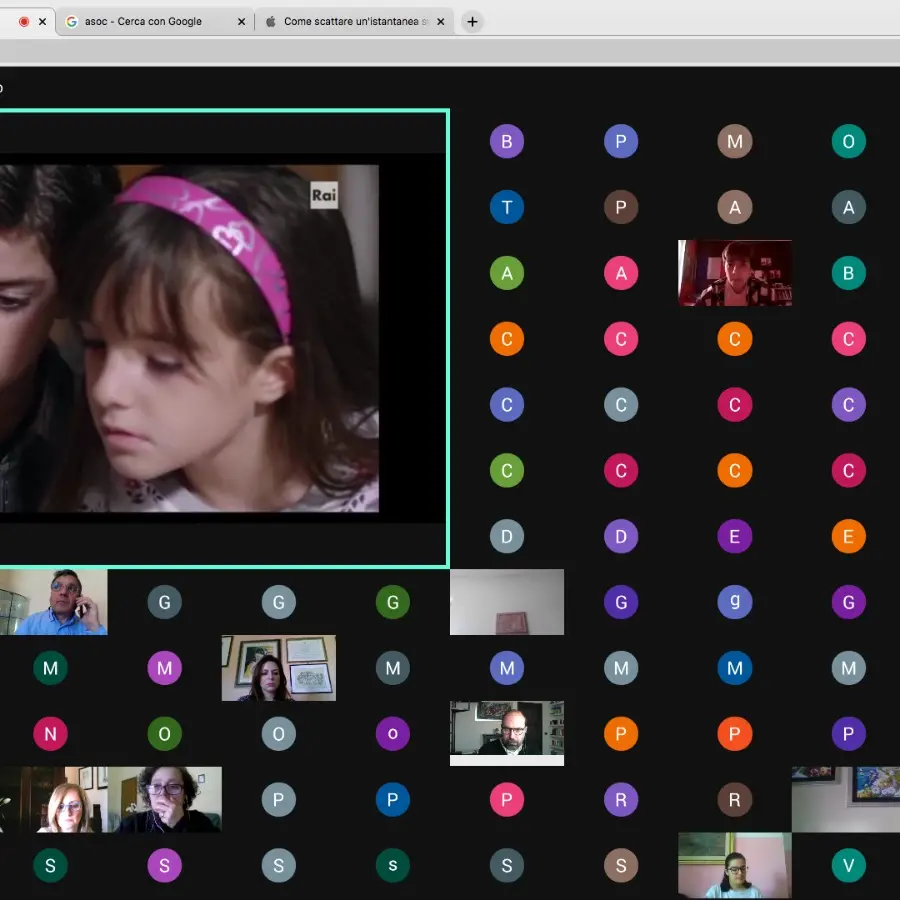Select the teal V participant avatar
Image resolution: width=900 pixels, height=900 pixels.
tap(848, 865)
